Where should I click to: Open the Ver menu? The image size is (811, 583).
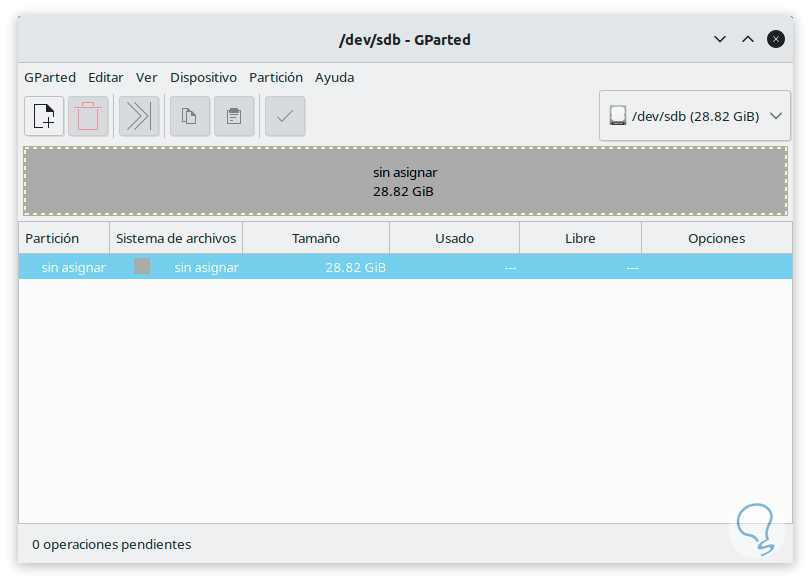coord(146,78)
